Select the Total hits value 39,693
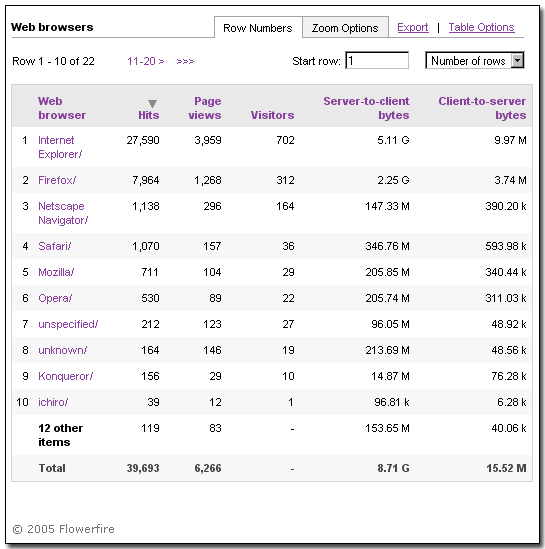The image size is (545, 549). (143, 468)
